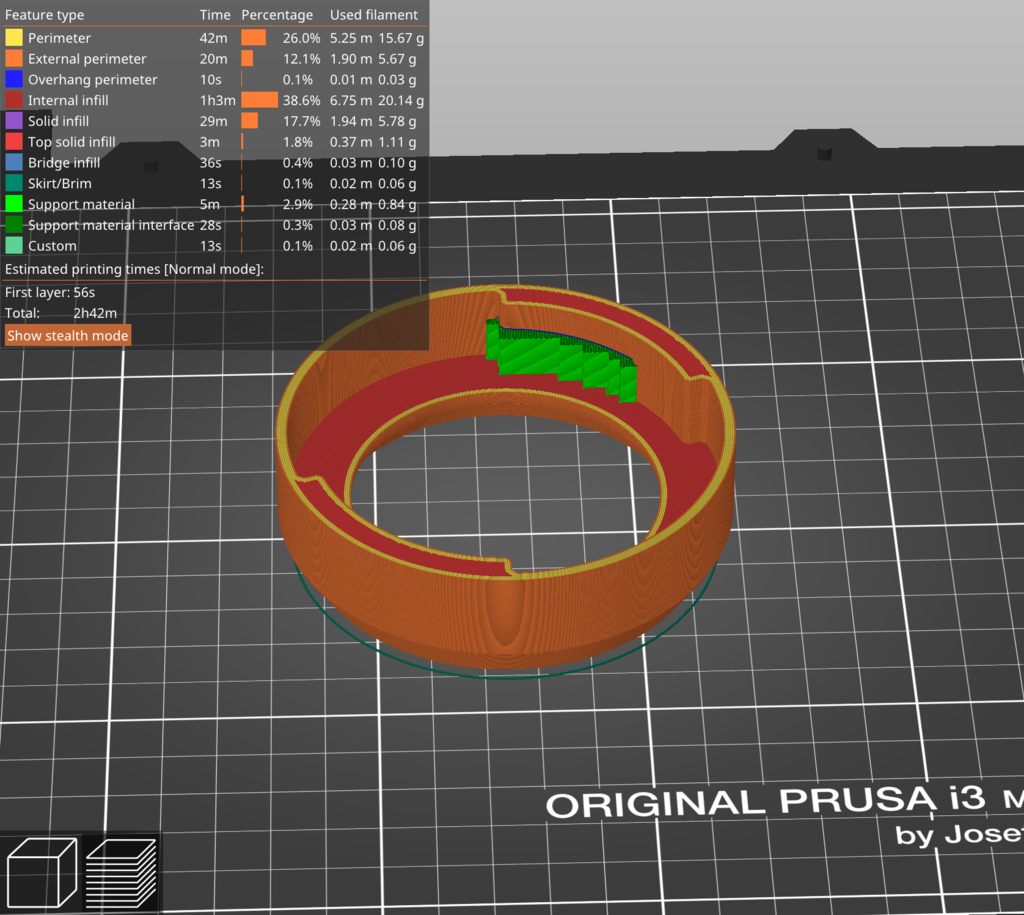Click the Estimated printing times label

[134, 270]
